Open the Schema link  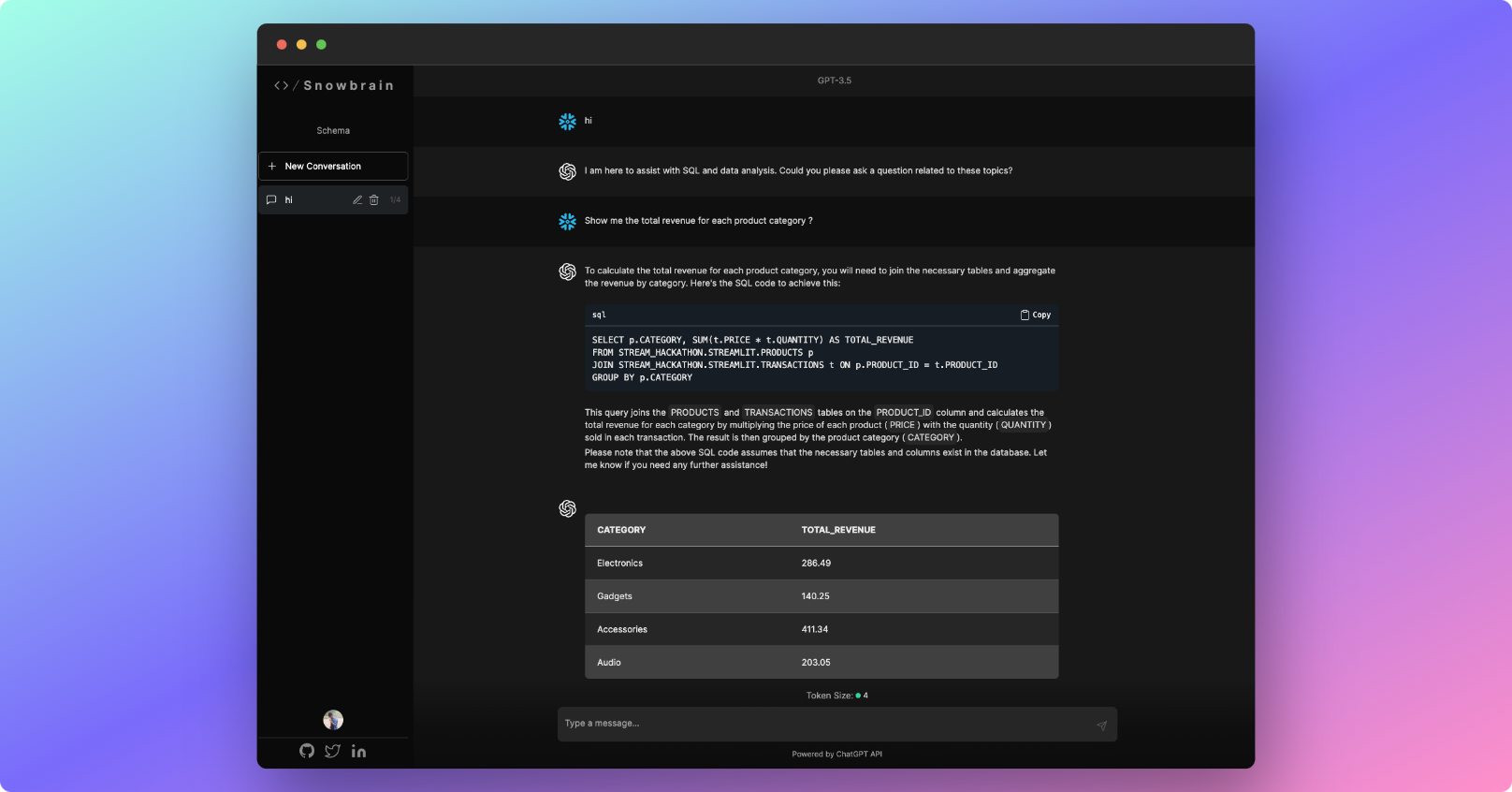click(333, 130)
